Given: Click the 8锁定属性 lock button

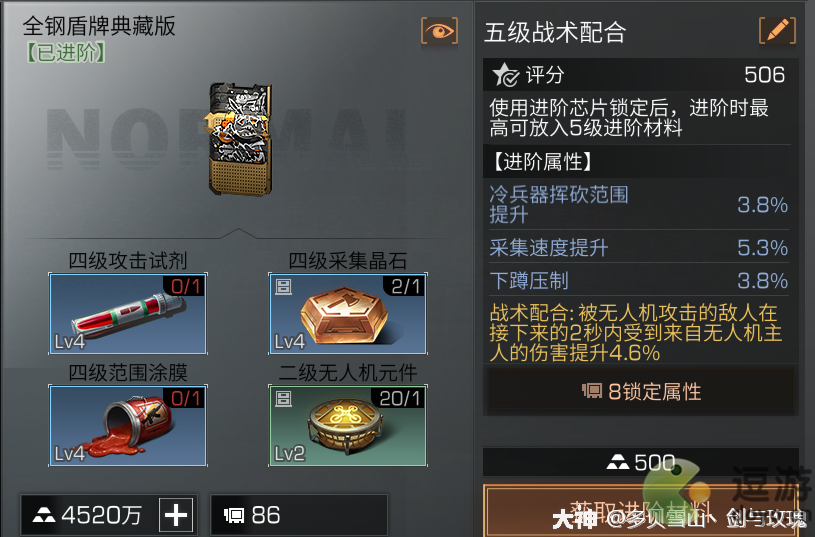Looking at the screenshot, I should point(640,391).
